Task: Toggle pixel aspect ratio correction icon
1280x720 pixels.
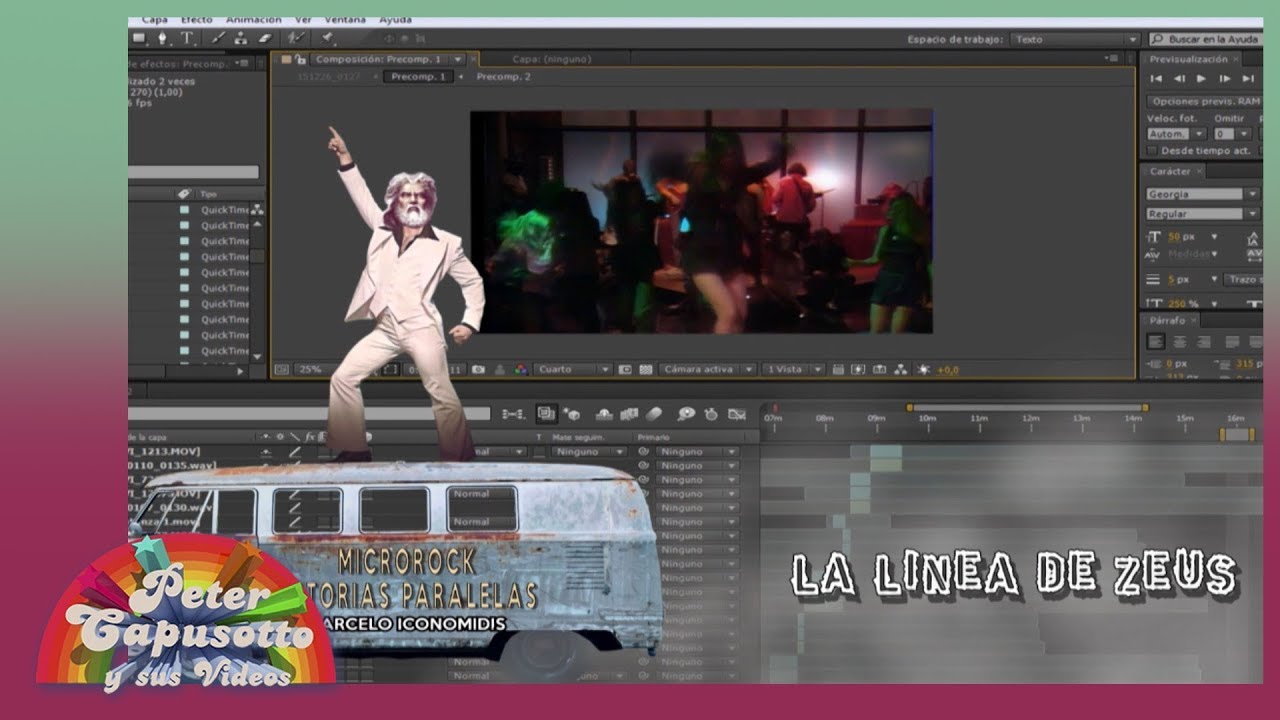Action: click(838, 369)
